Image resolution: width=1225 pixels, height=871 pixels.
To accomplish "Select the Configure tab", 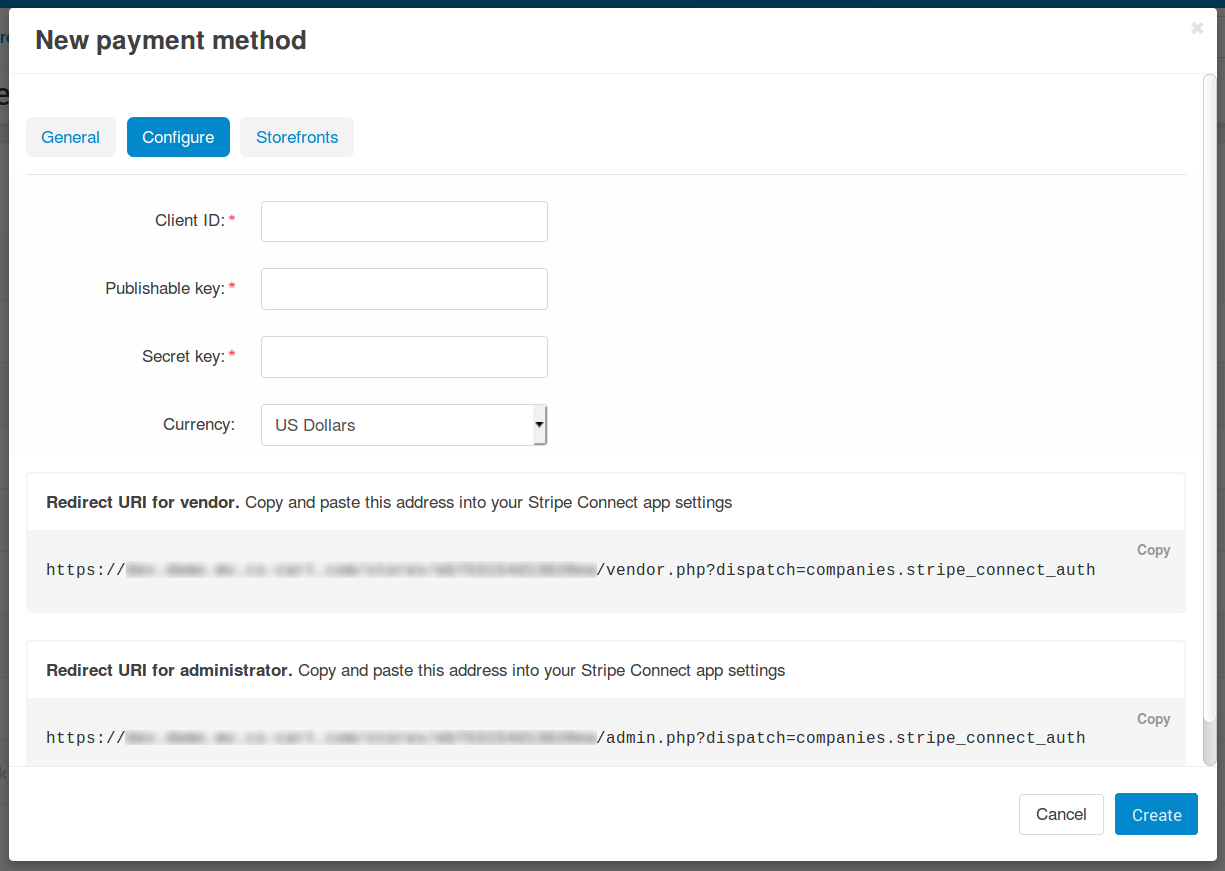I will pos(178,137).
